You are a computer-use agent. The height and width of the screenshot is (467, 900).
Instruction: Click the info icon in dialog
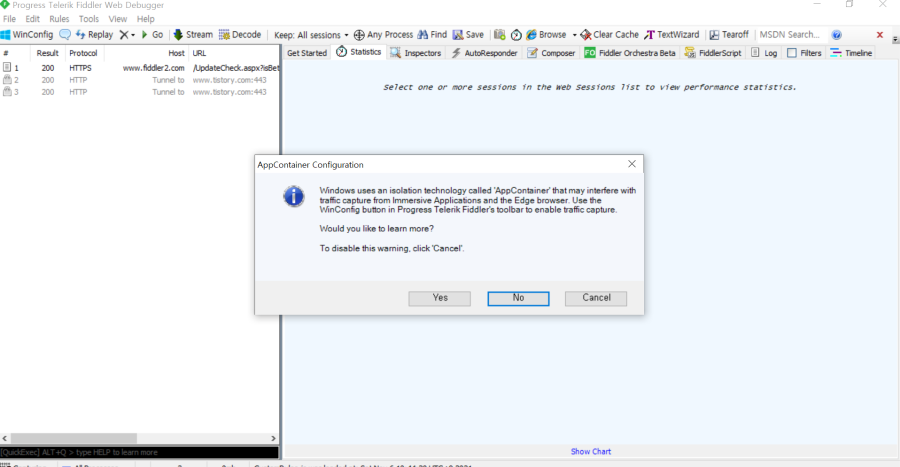tap(293, 197)
